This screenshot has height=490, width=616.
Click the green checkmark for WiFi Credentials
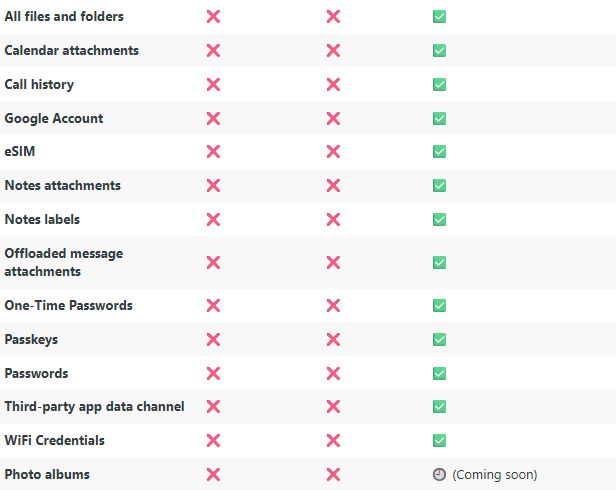tap(439, 440)
